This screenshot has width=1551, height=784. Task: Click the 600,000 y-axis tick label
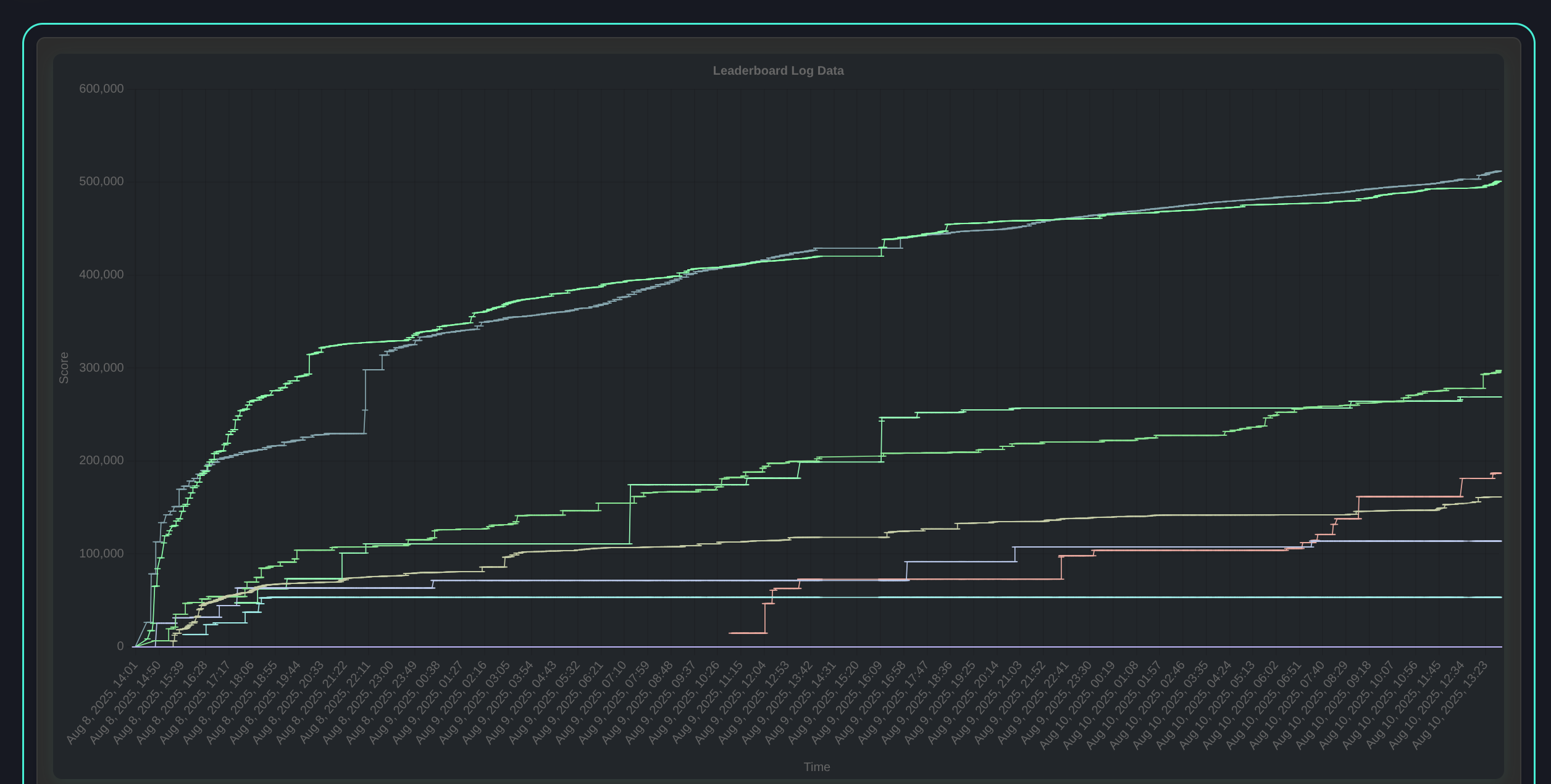point(101,89)
